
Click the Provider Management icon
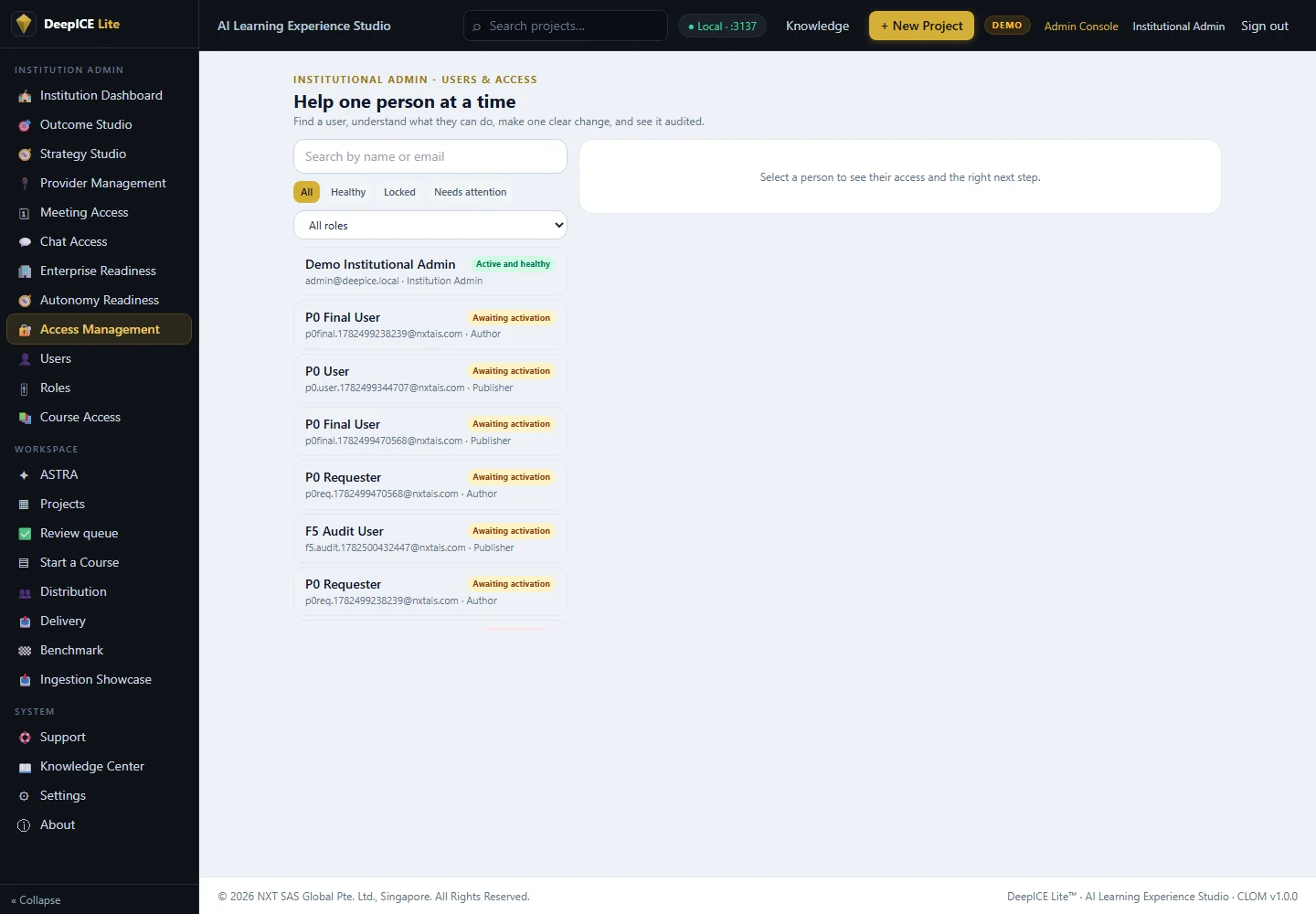pyautogui.click(x=25, y=184)
